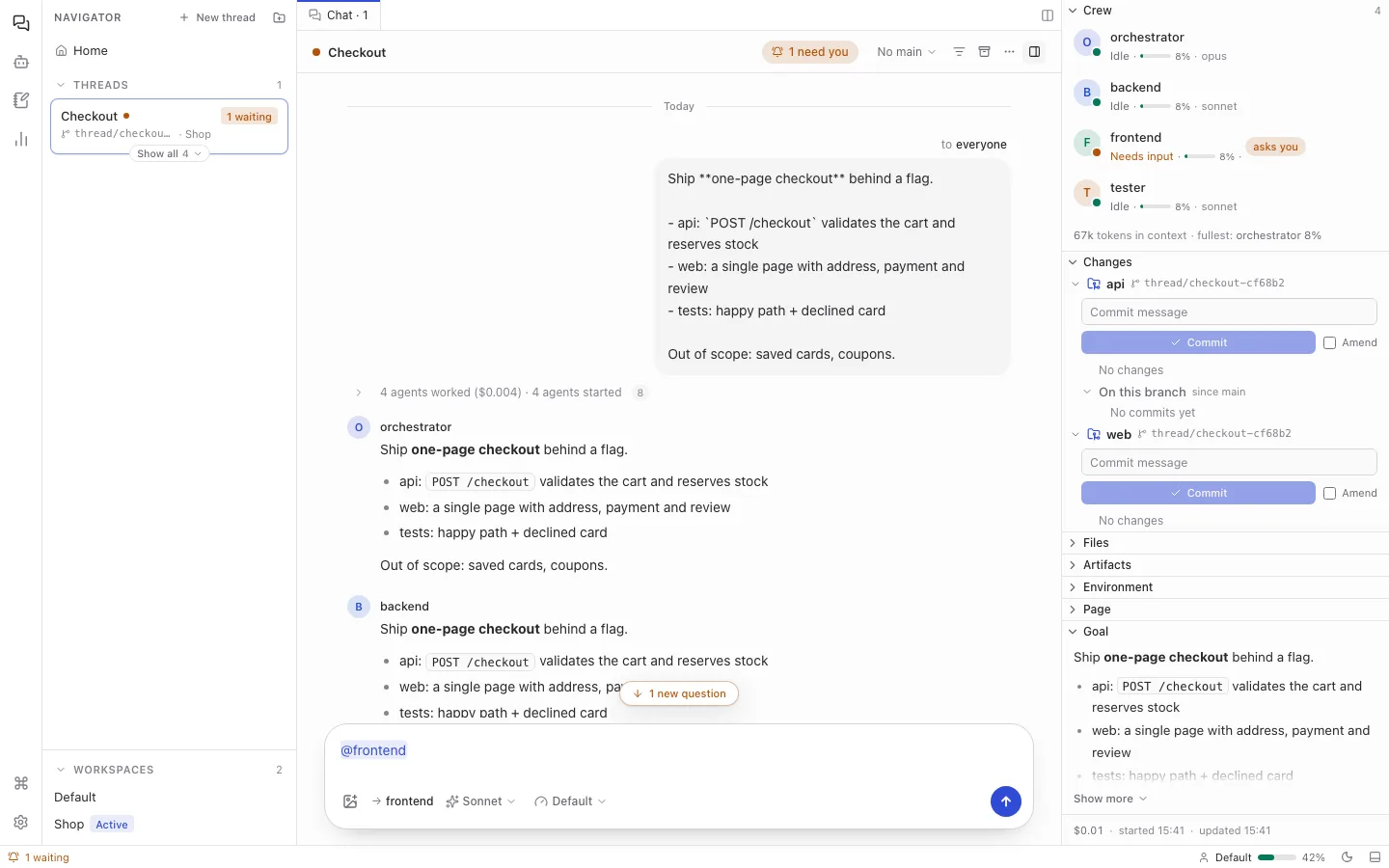Open the Sonnet model dropdown
This screenshot has width=1389, height=868.
pyautogui.click(x=480, y=801)
